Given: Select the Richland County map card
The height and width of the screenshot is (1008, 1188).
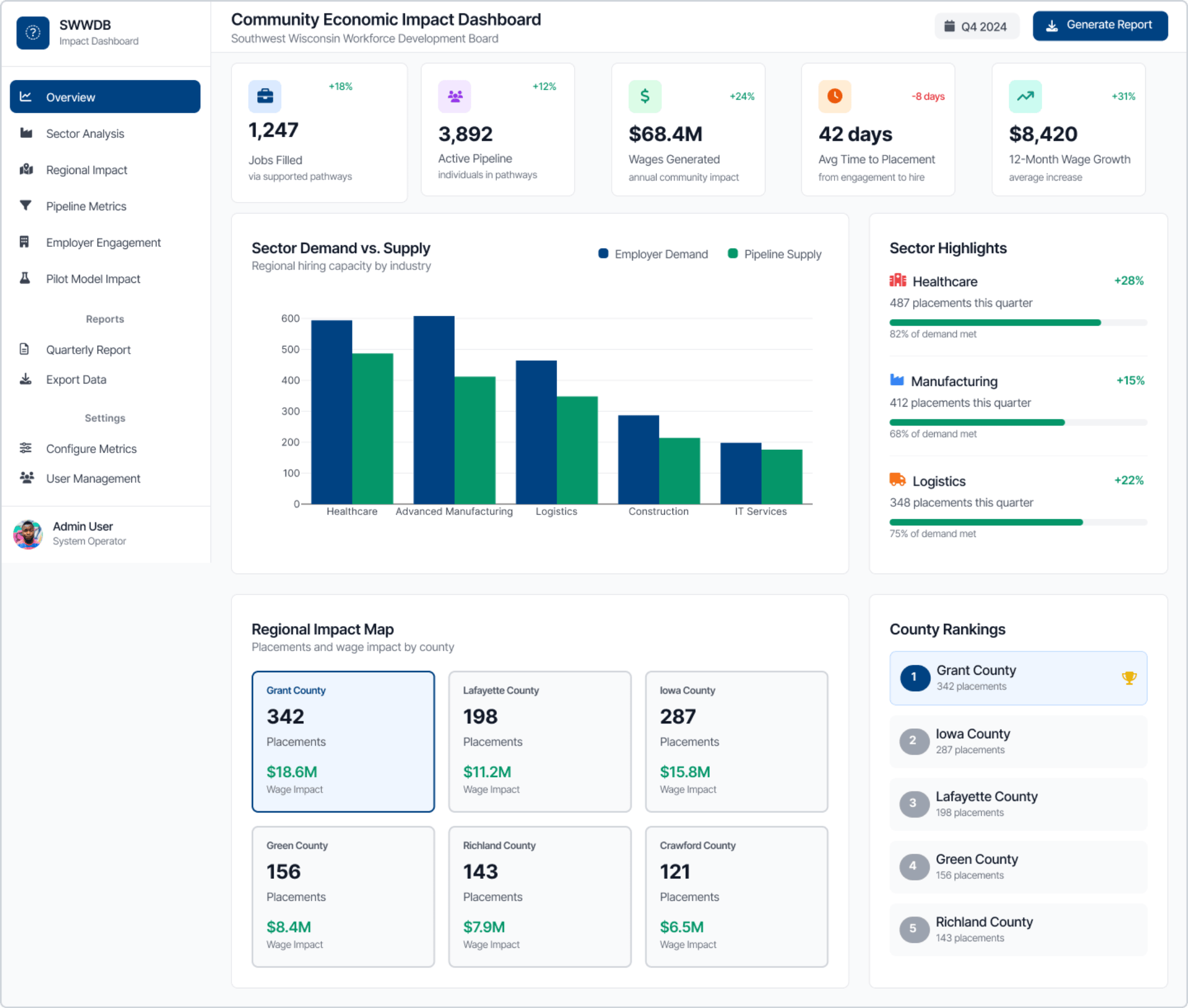Looking at the screenshot, I should (x=540, y=896).
